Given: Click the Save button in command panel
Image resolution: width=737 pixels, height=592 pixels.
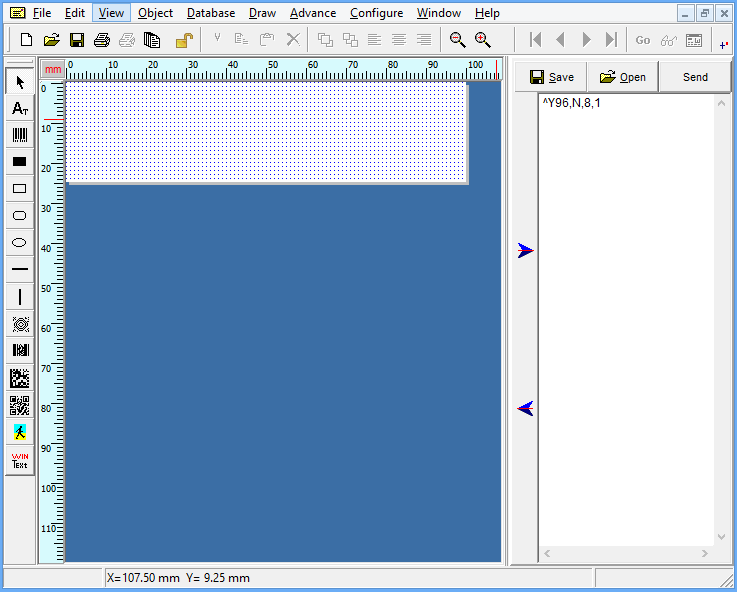Looking at the screenshot, I should point(551,77).
